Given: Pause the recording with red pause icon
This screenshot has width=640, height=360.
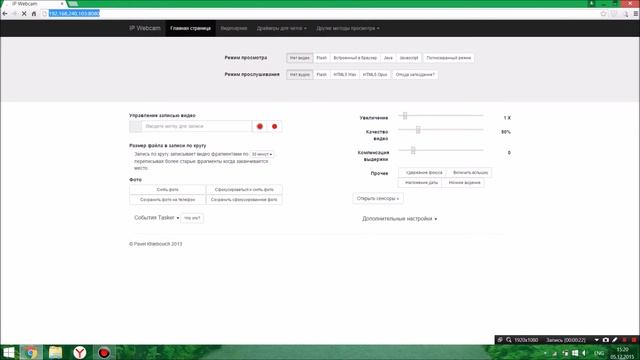Looking at the screenshot, I should coord(624,340).
